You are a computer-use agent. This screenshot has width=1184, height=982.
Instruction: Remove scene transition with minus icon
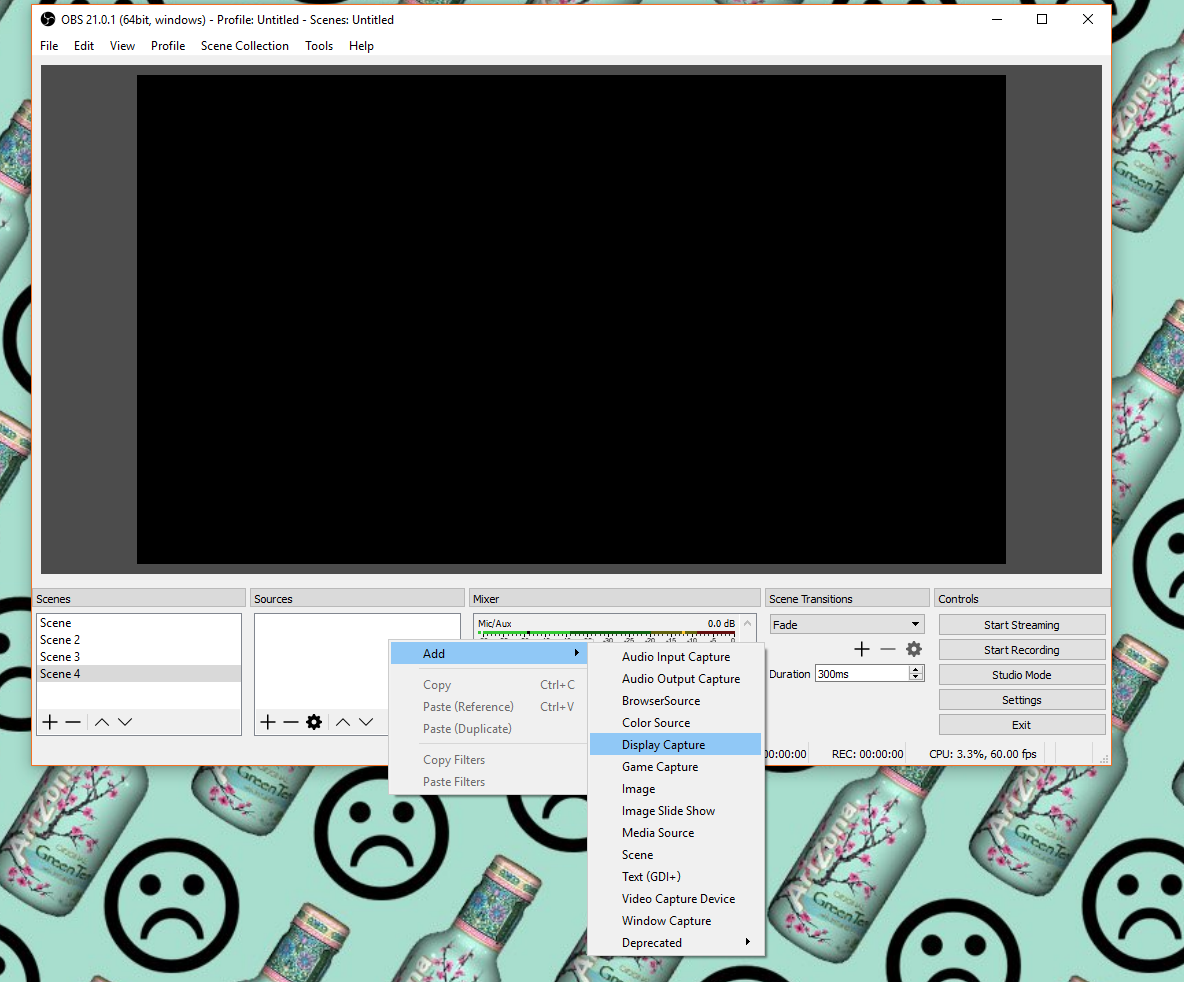888,649
